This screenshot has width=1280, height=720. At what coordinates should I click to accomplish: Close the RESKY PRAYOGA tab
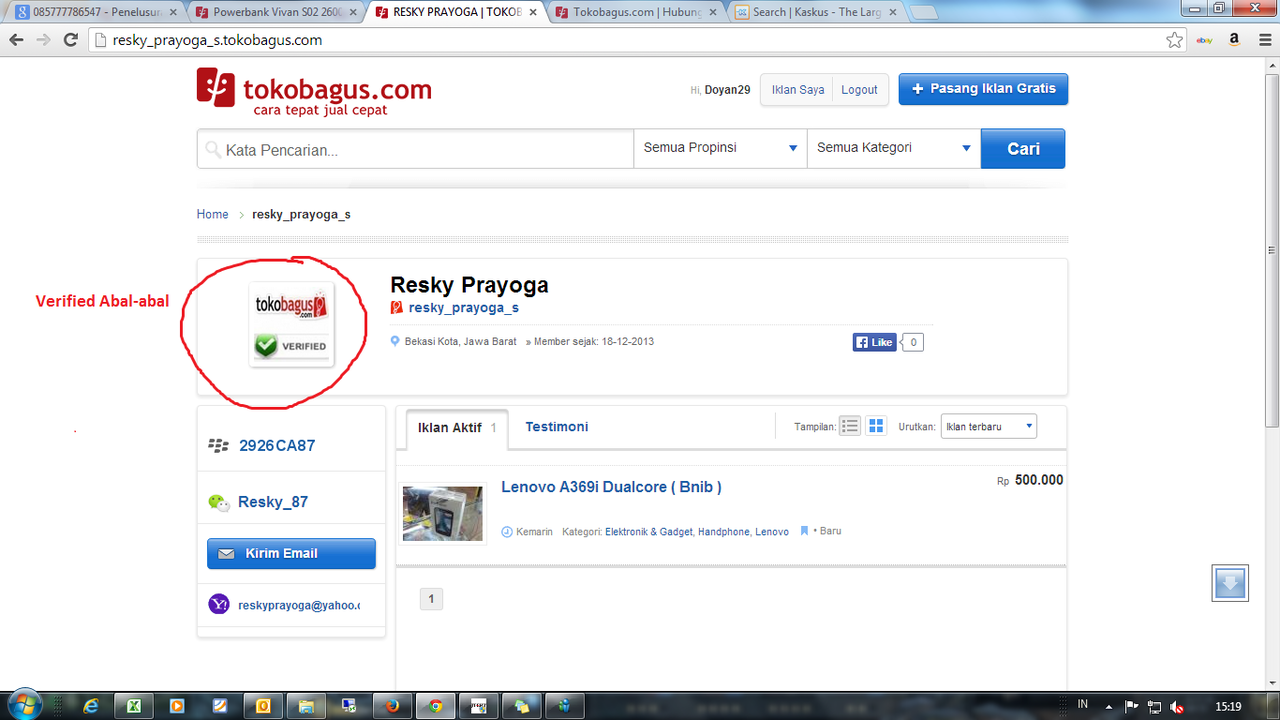[531, 12]
